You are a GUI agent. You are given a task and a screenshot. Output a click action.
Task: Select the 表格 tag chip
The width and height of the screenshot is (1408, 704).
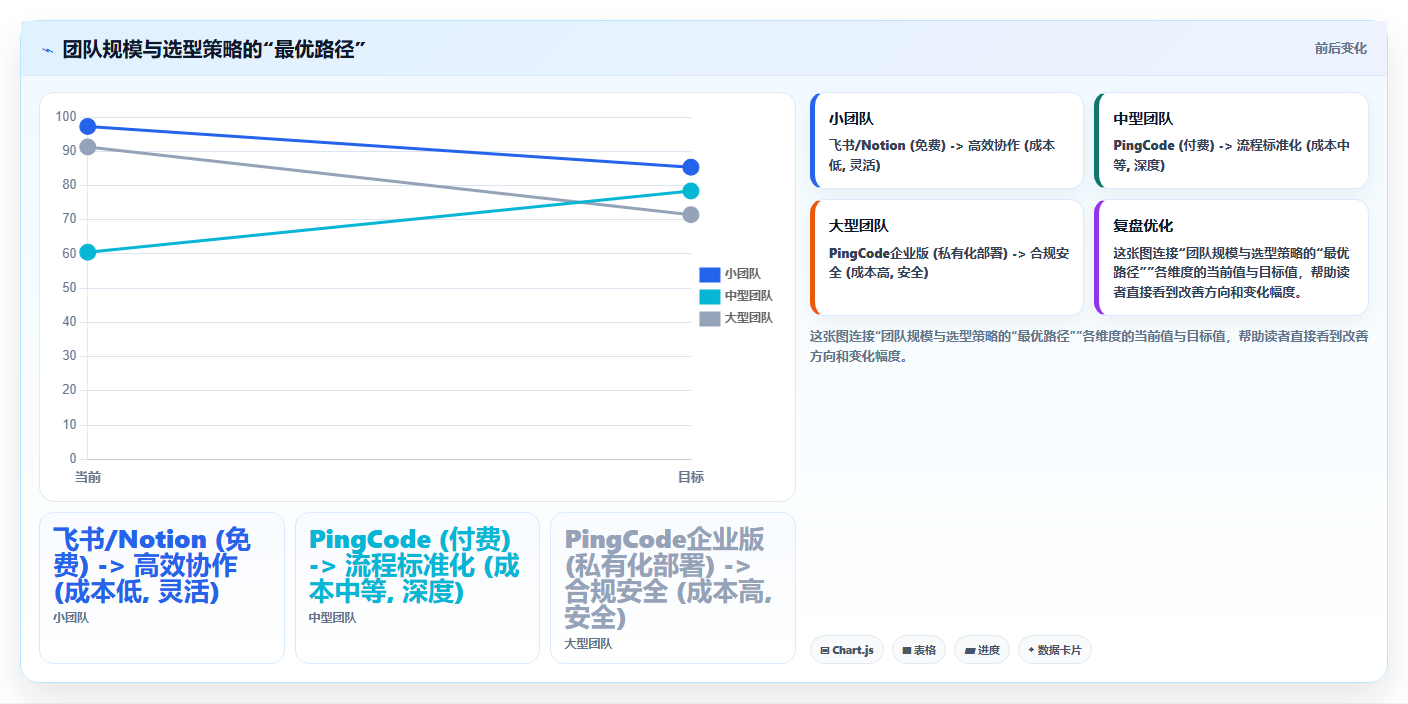[x=919, y=650]
